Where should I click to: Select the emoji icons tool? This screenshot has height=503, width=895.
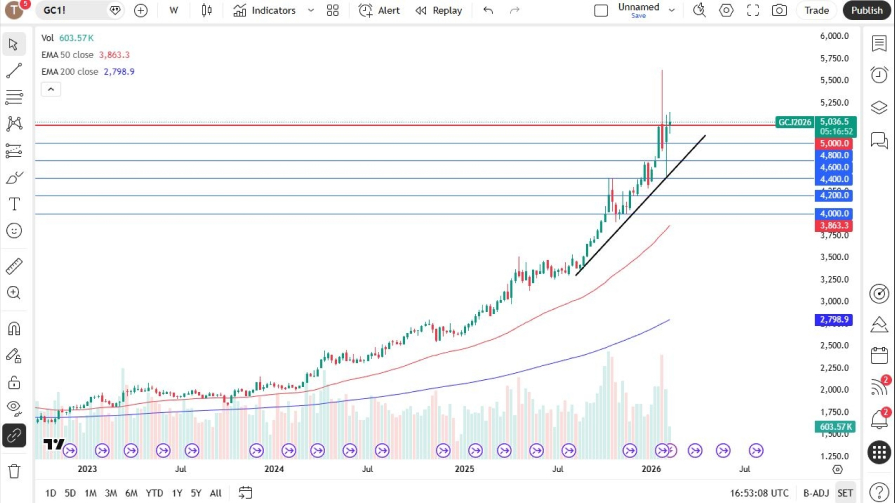click(x=14, y=231)
